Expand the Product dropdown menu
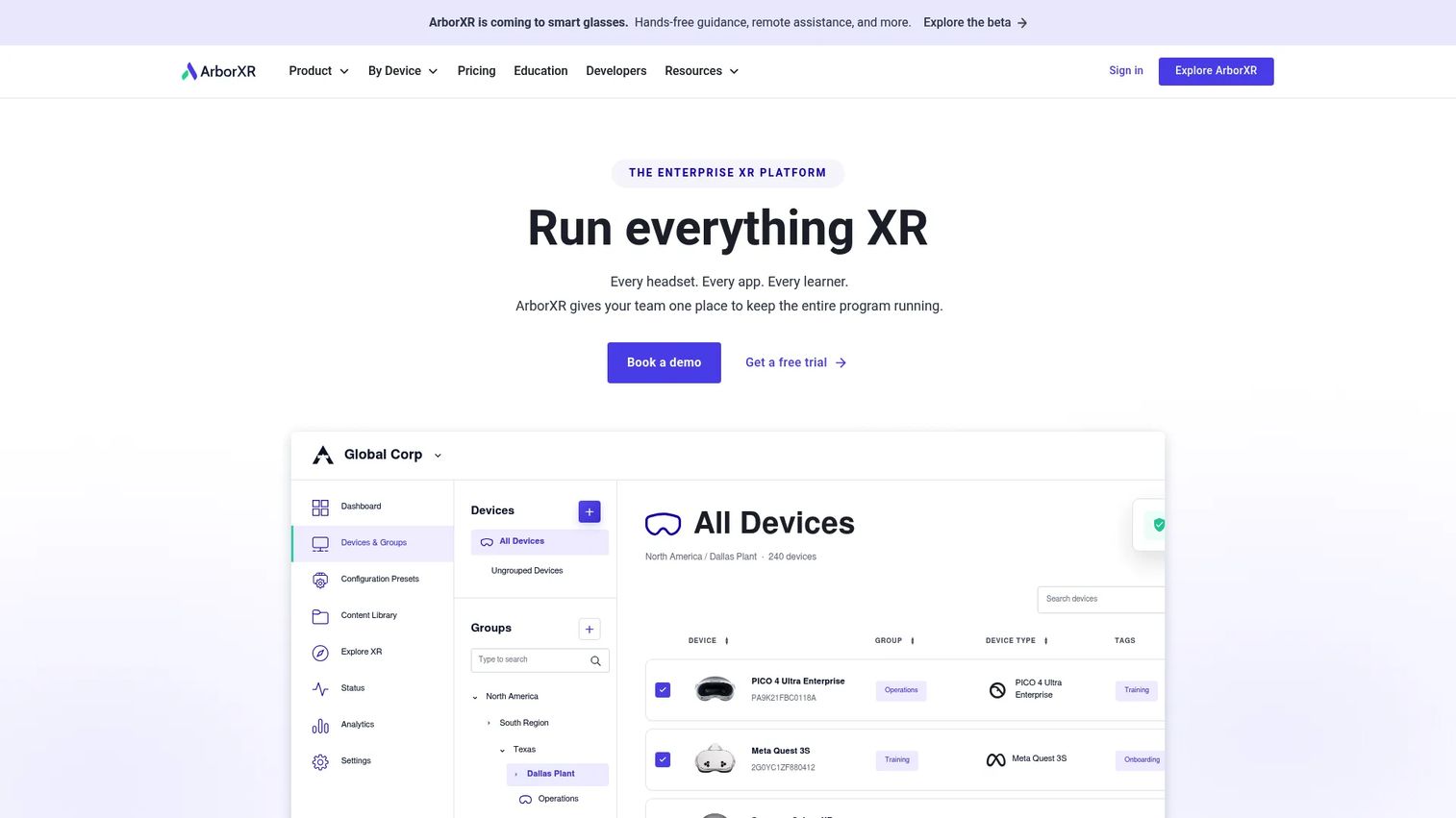 coord(318,71)
